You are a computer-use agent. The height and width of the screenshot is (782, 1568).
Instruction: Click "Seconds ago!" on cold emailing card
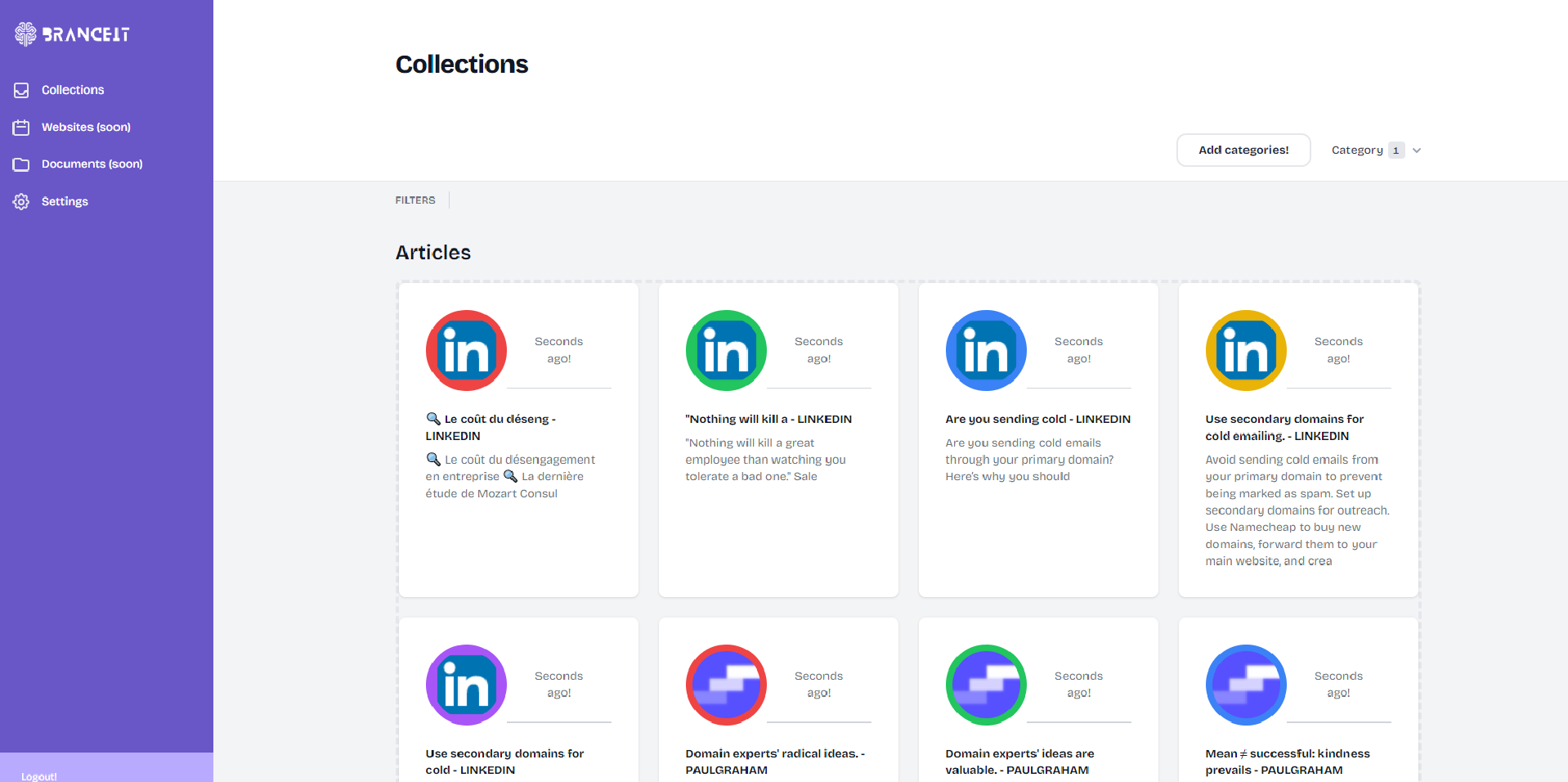point(1339,350)
